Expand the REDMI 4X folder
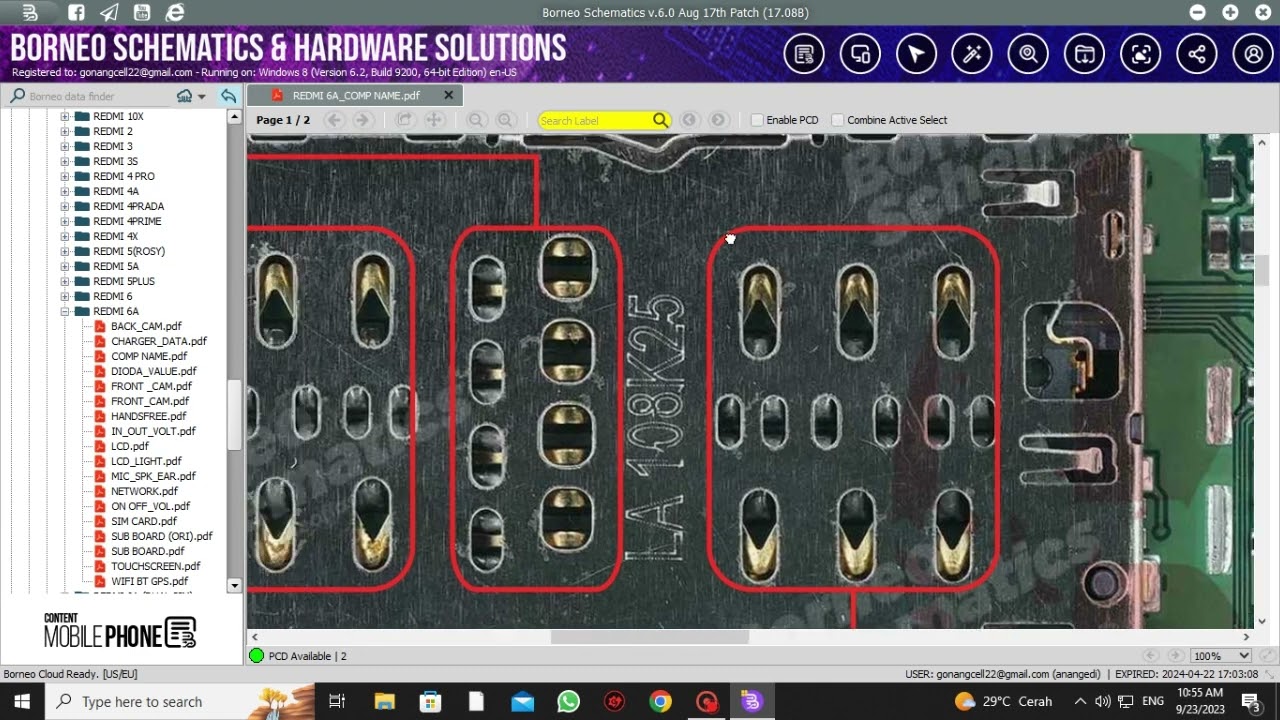The width and height of the screenshot is (1280, 720). [x=65, y=236]
